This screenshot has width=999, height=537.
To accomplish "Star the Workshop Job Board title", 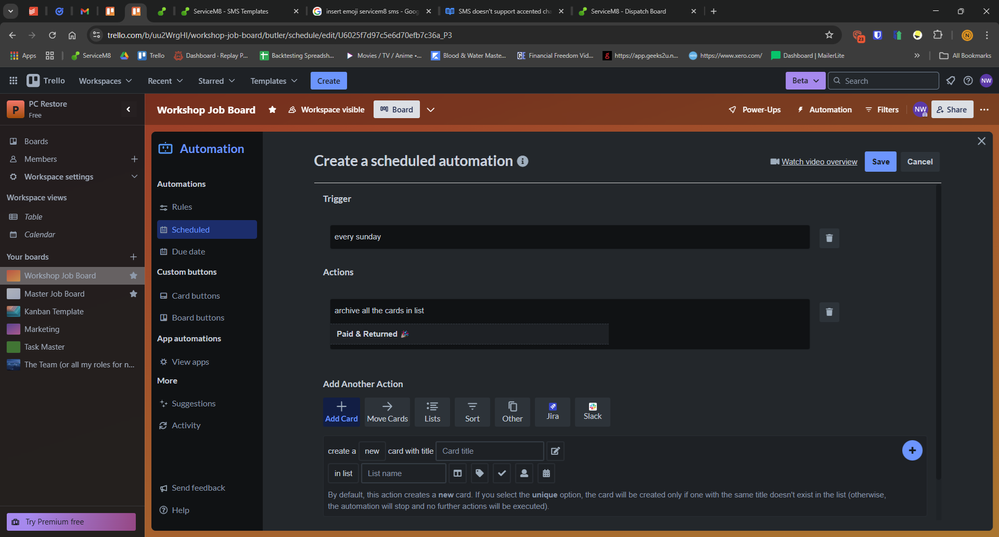I will coord(272,110).
